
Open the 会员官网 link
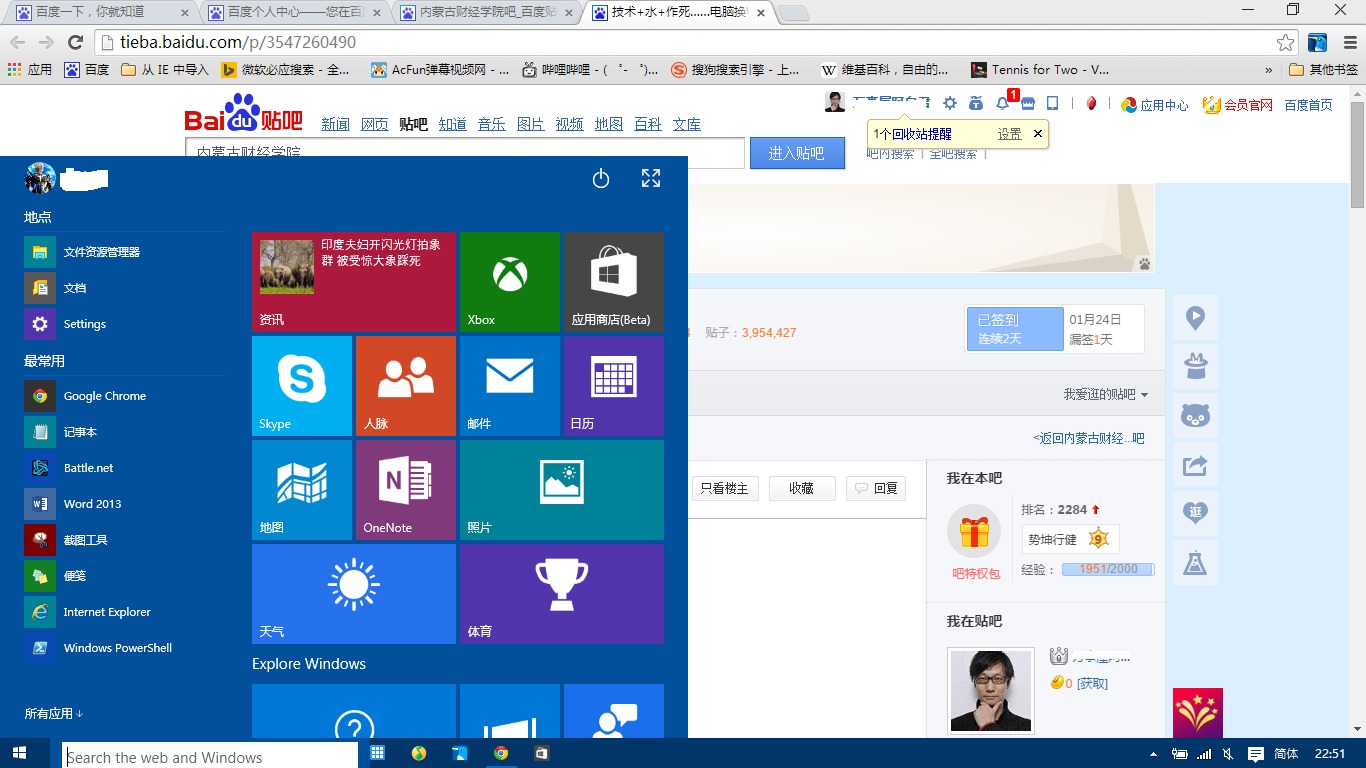tap(1238, 105)
